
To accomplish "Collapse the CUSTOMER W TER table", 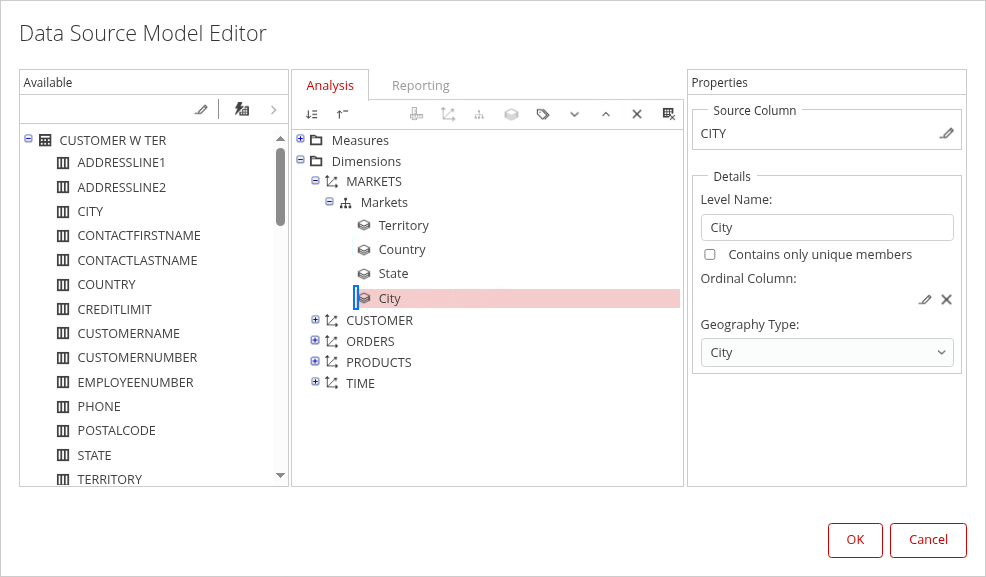I will click(x=28, y=138).
